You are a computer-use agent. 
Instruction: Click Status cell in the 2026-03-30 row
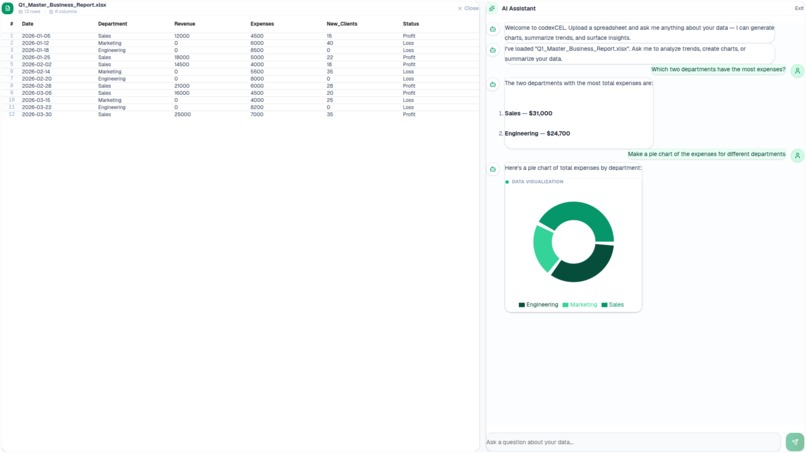click(409, 115)
